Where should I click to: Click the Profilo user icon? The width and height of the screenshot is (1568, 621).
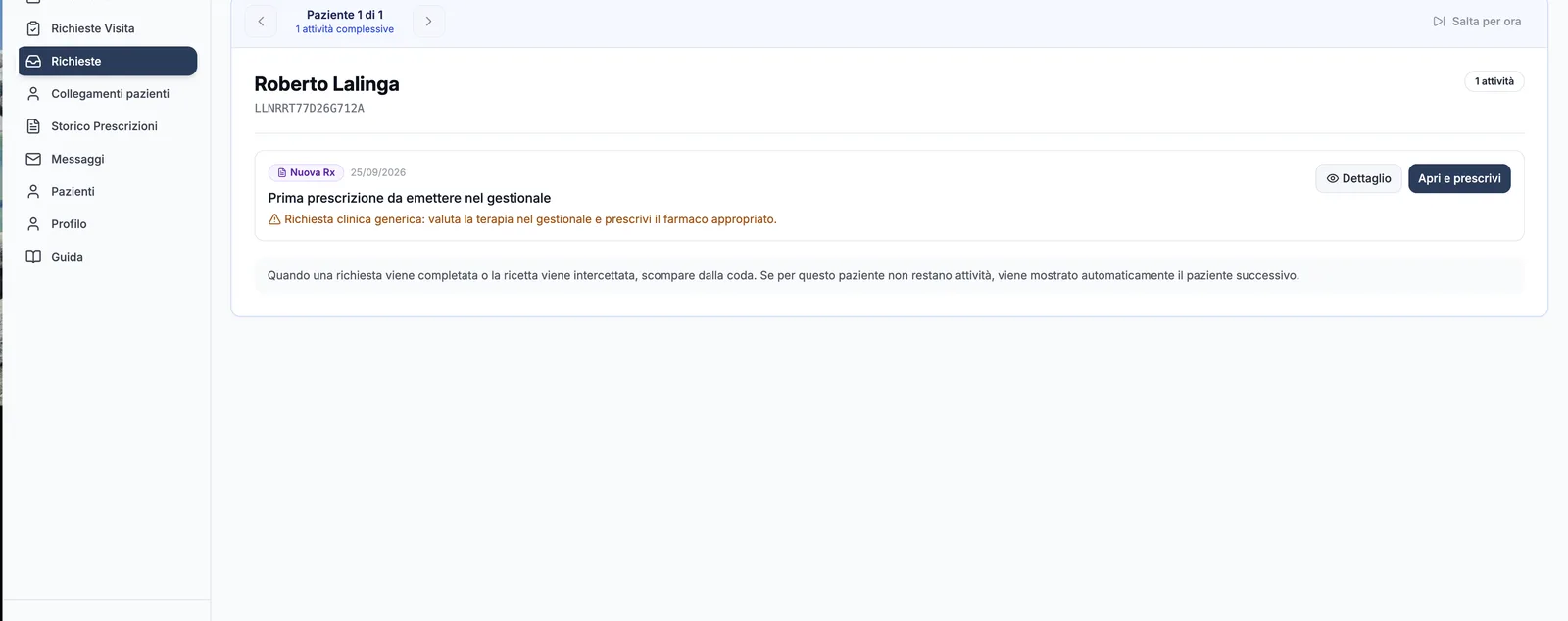pos(33,224)
